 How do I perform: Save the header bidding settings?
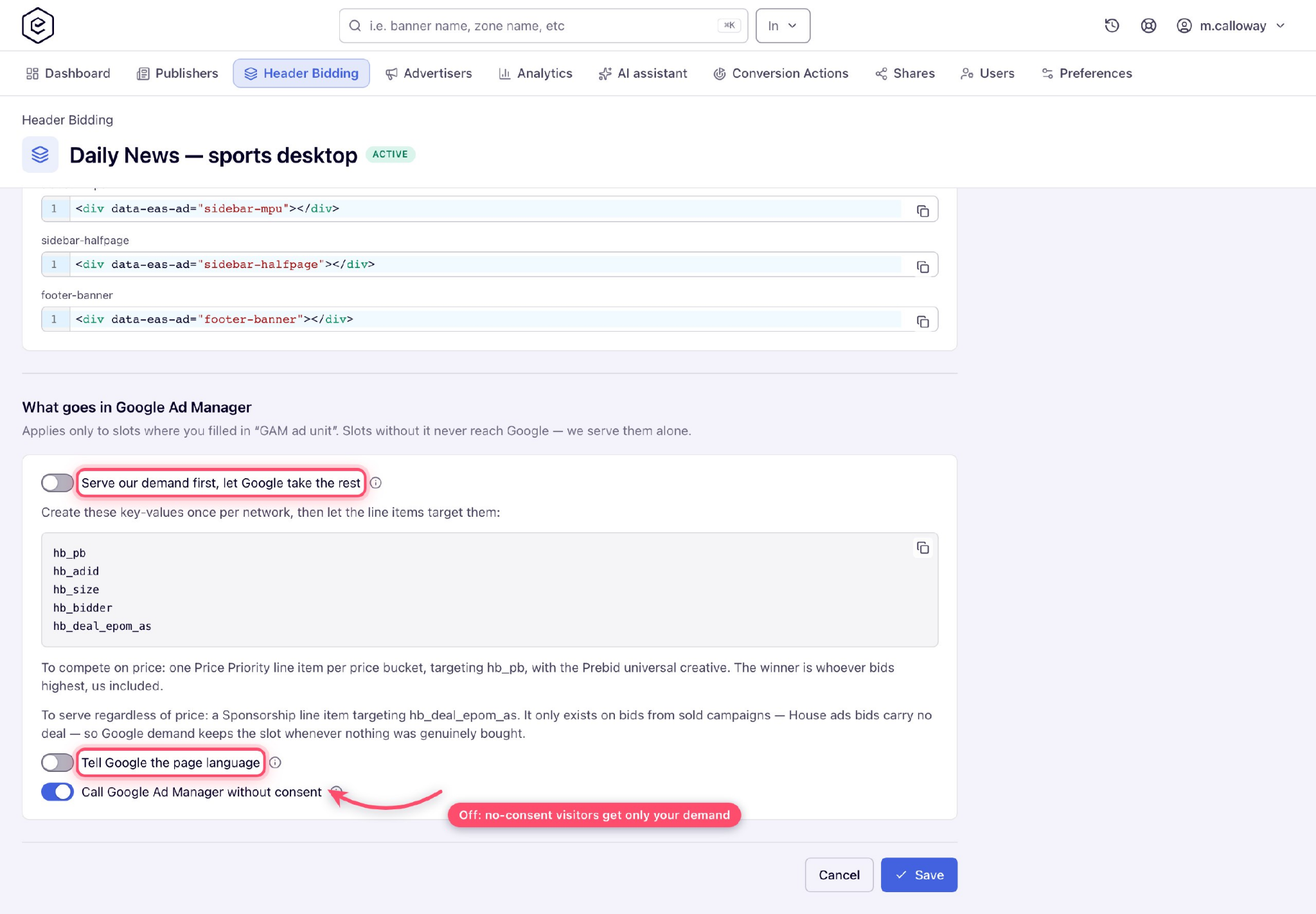pos(919,875)
